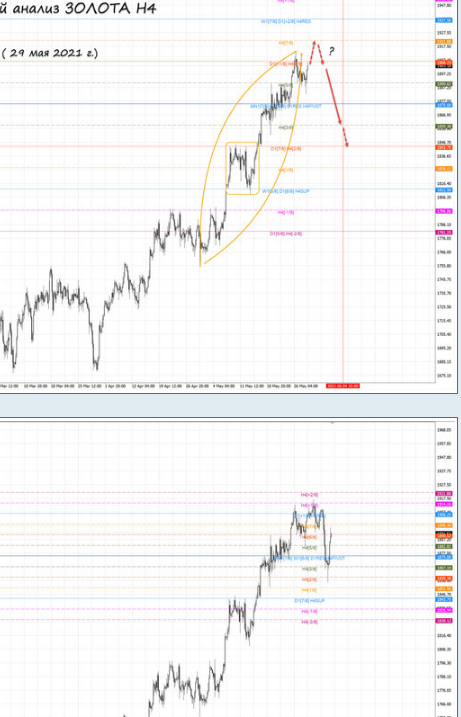This screenshot has height=717, width=461.
Task: Select the H4[+2/8] label on bottom chart
Action: (309, 495)
